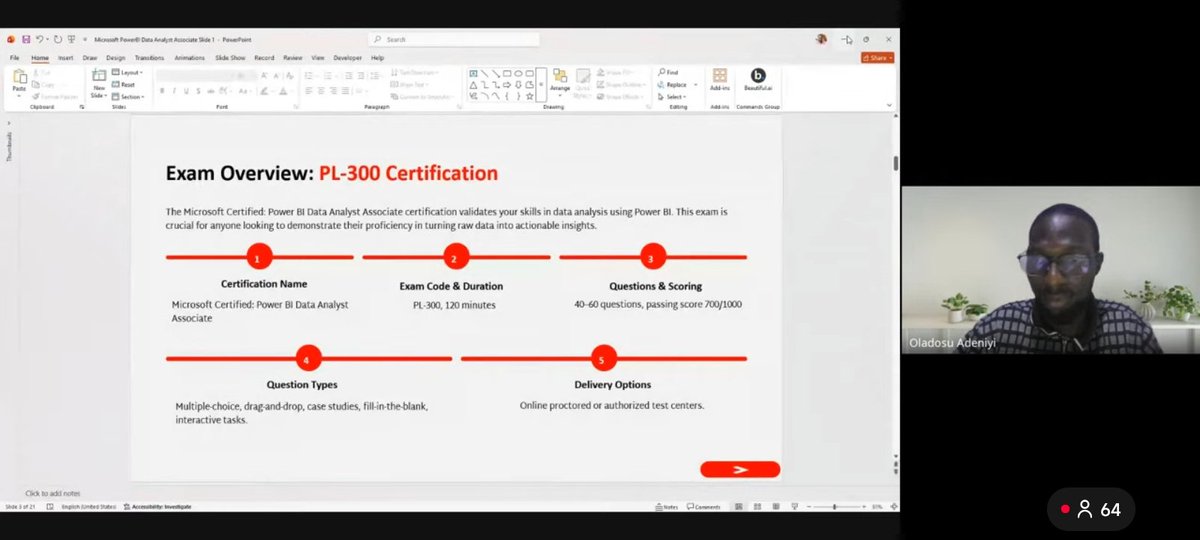Viewport: 1200px width, 540px height.
Task: Open Find in Editing group
Action: click(667, 72)
